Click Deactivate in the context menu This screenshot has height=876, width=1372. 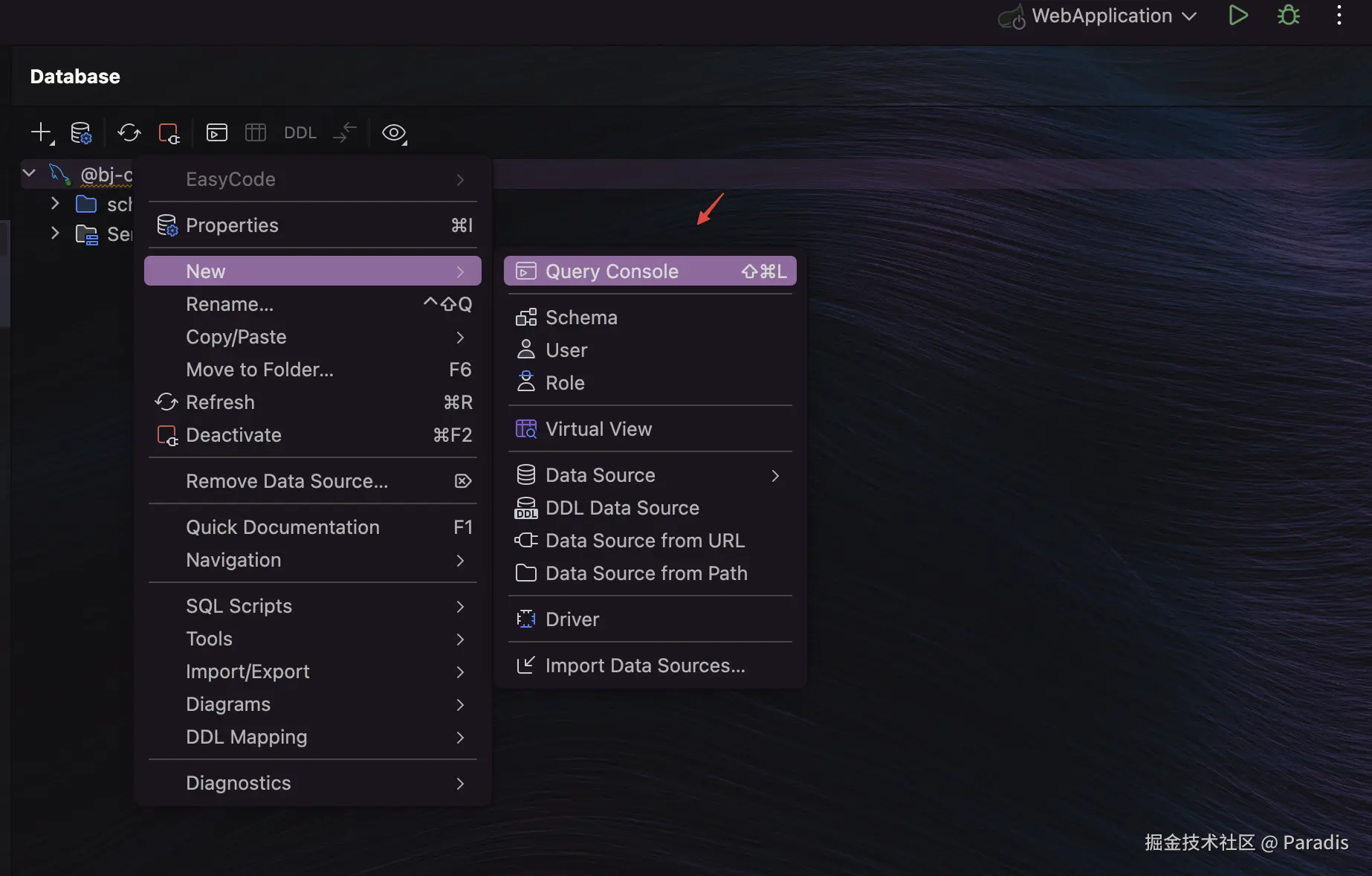click(313, 435)
